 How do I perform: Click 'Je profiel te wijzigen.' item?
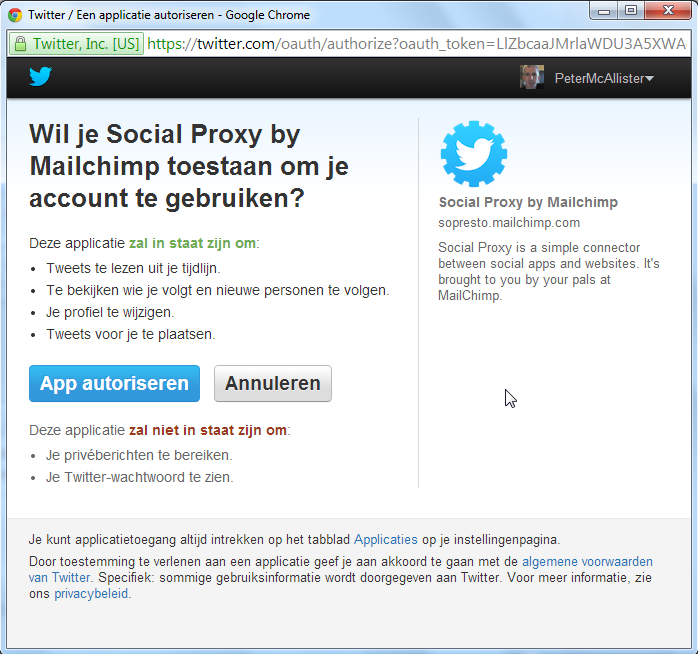[x=110, y=312]
